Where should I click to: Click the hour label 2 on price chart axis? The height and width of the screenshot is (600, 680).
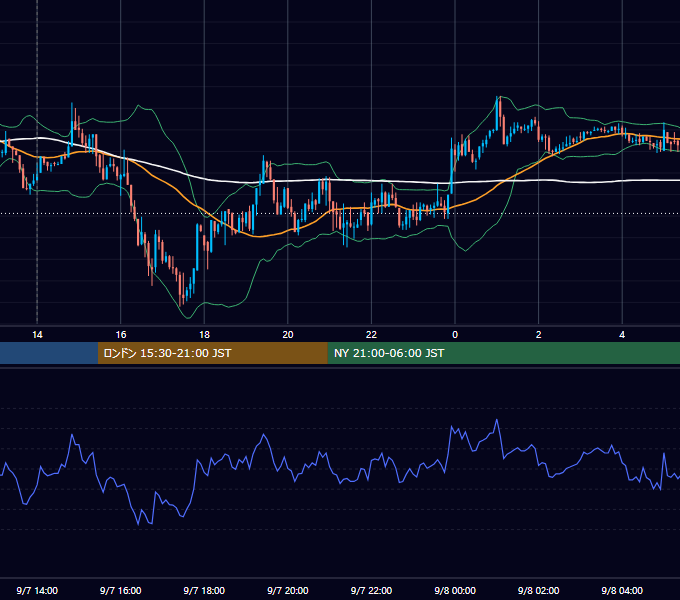click(x=539, y=335)
